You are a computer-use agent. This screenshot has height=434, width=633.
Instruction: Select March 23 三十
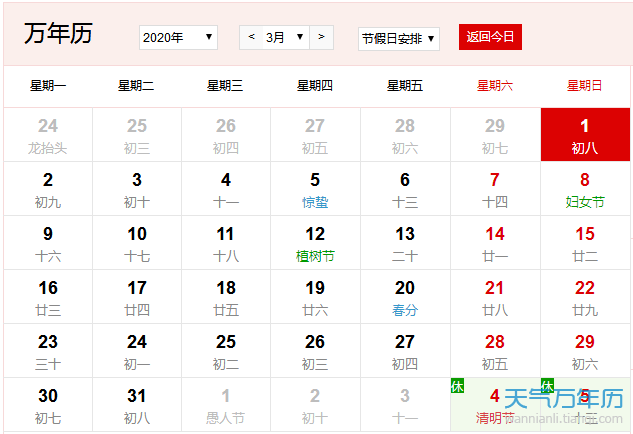tap(48, 351)
